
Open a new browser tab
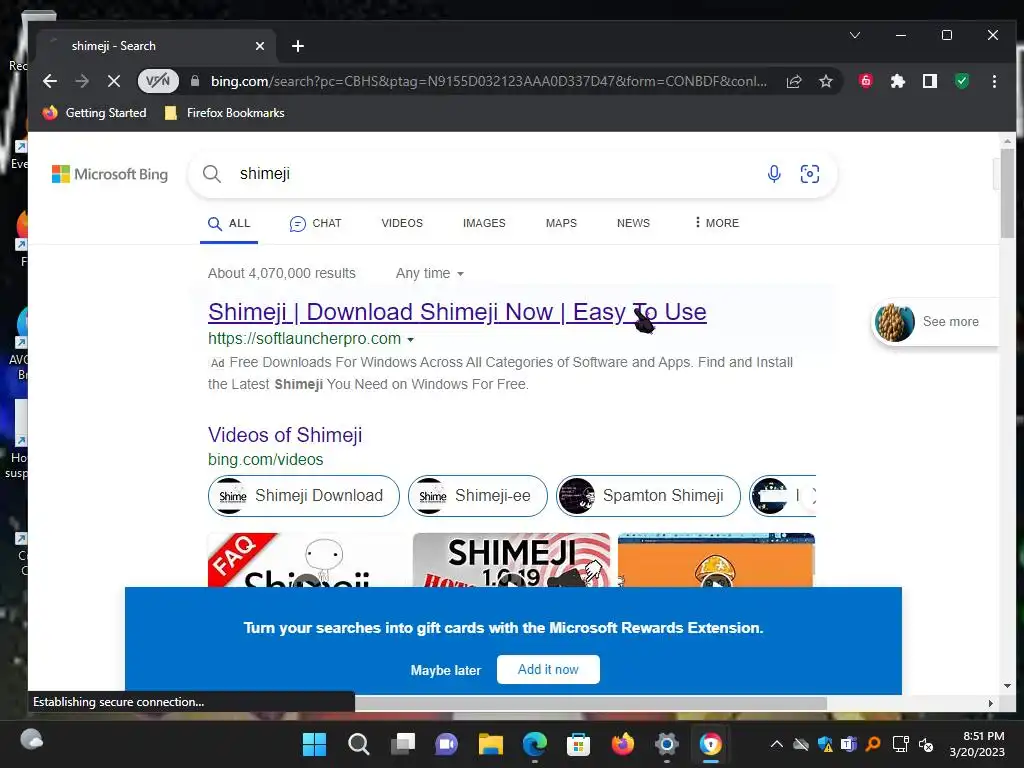[298, 46]
